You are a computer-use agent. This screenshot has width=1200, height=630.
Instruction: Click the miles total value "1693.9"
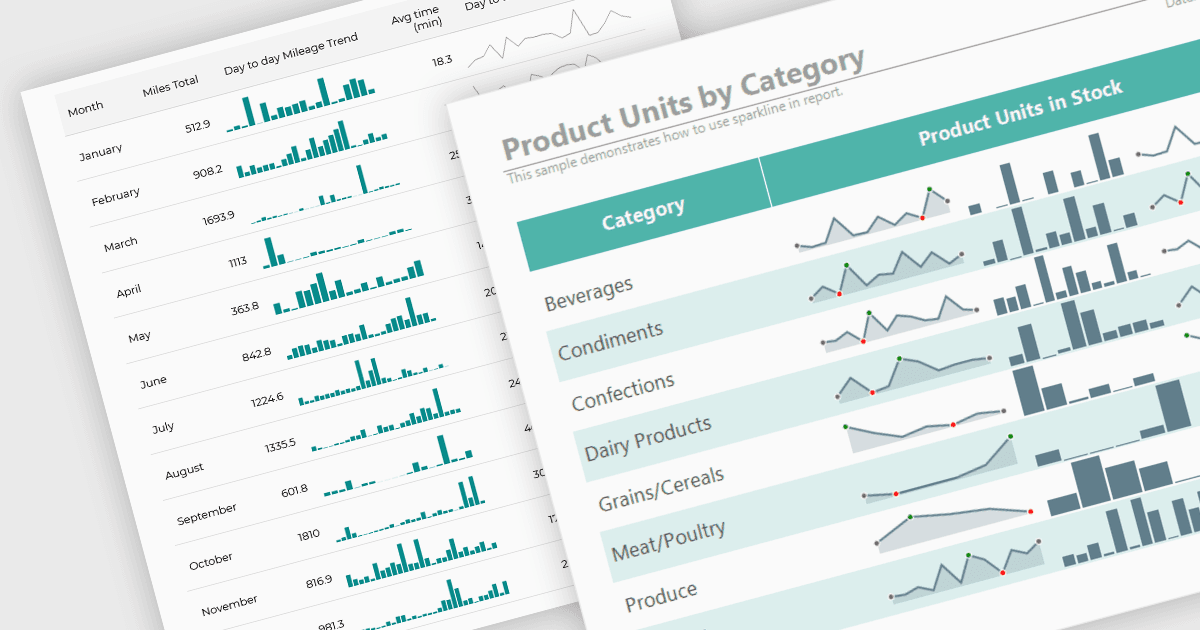pyautogui.click(x=218, y=216)
